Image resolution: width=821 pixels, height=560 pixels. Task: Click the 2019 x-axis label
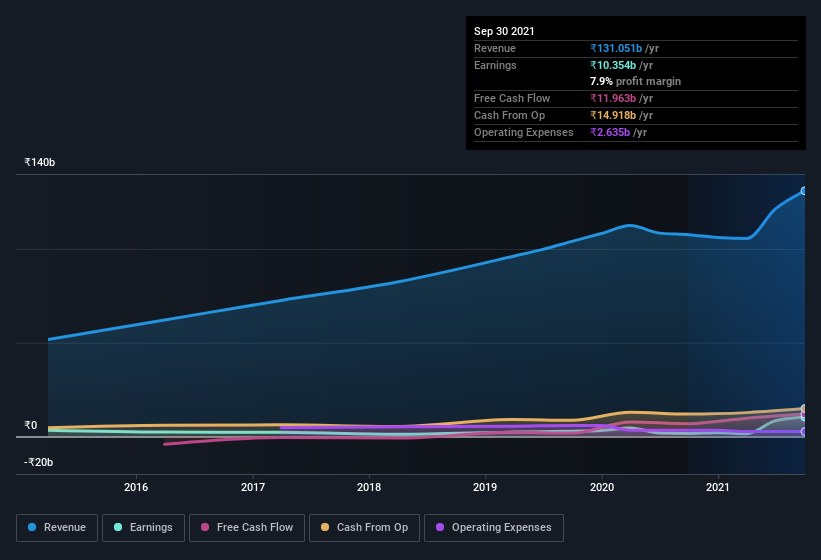(x=485, y=487)
